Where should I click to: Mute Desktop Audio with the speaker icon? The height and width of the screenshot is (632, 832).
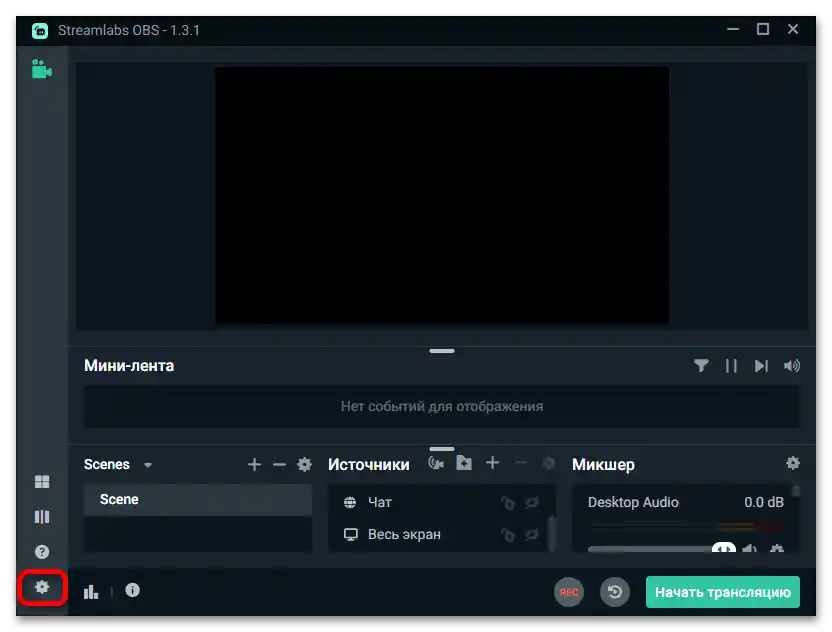749,549
